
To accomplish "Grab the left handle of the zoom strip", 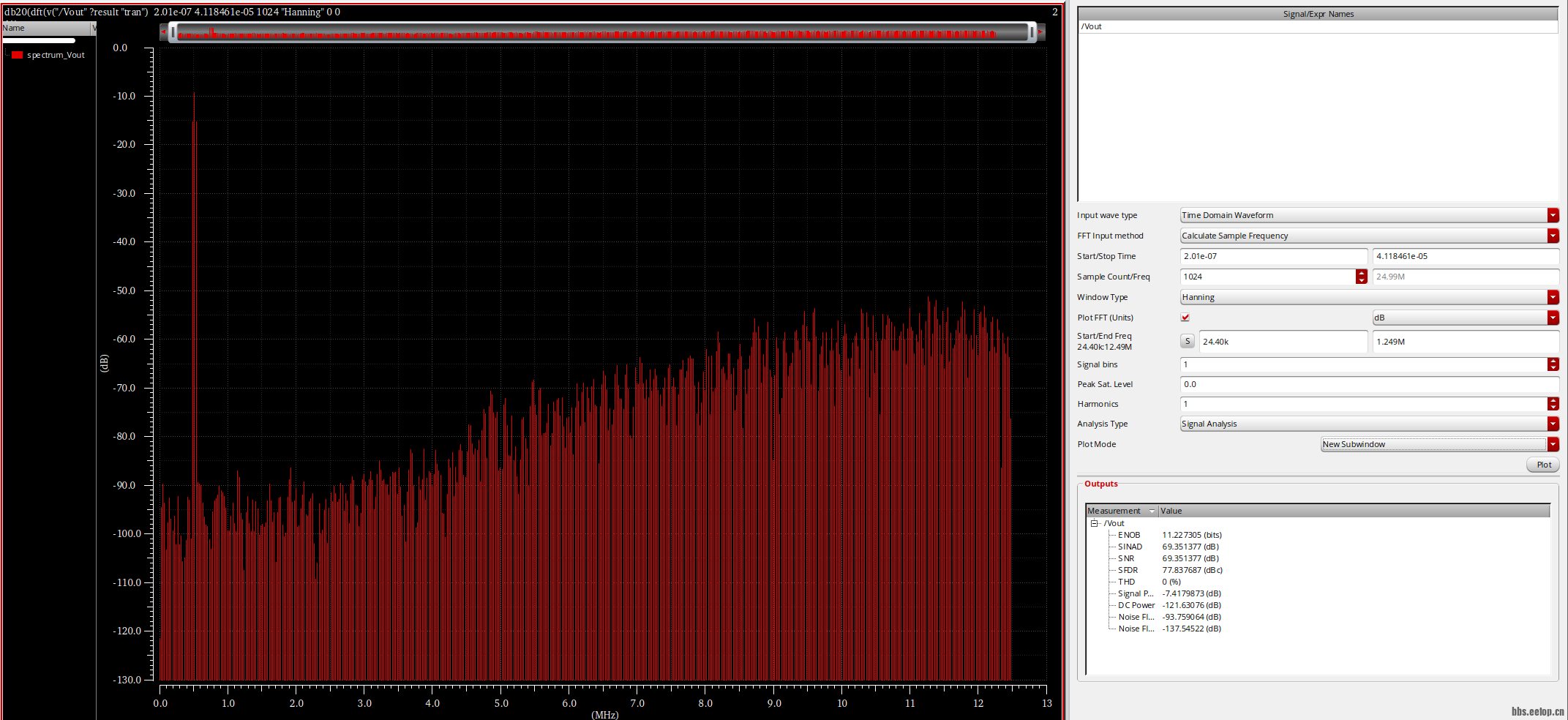I will point(173,31).
